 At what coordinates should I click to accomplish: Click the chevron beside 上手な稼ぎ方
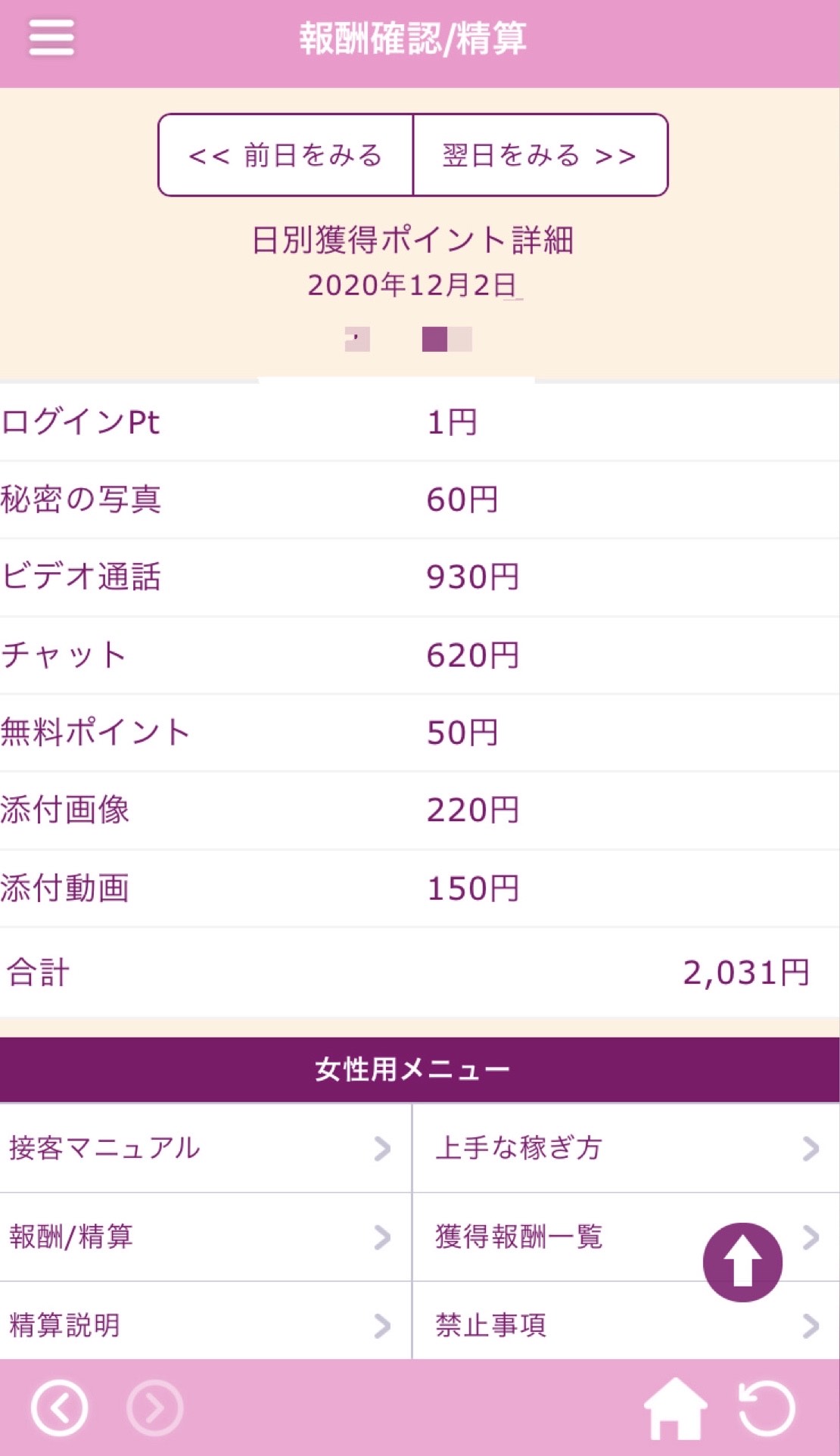tap(810, 1149)
